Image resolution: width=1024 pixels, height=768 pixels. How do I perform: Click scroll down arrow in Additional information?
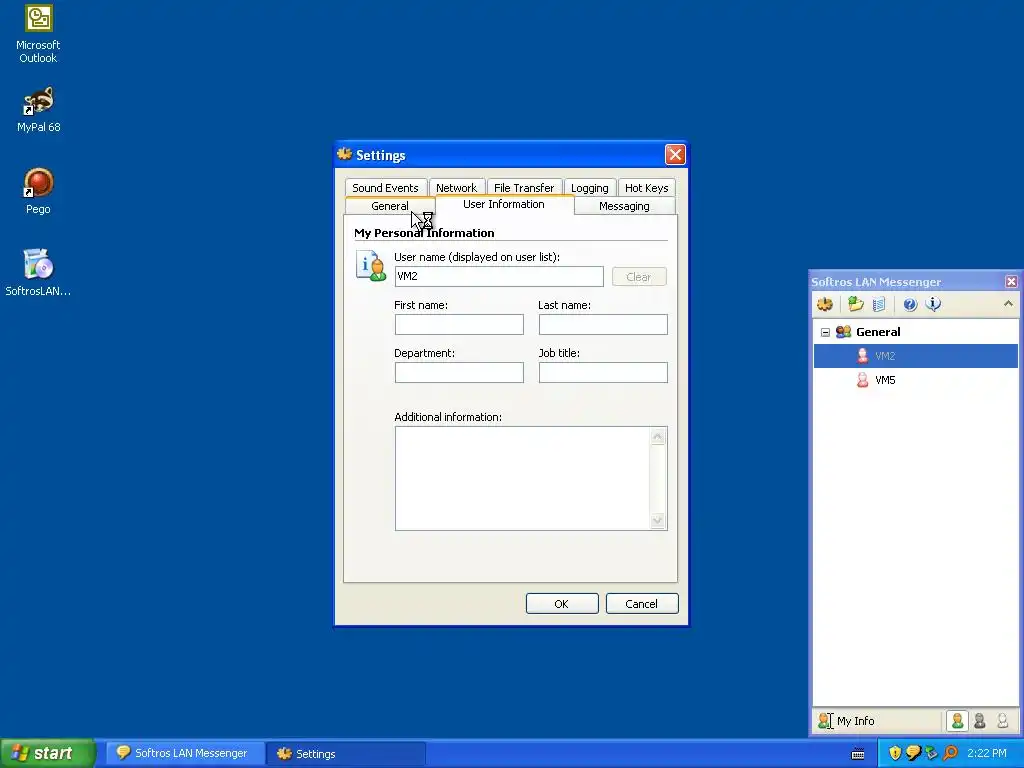click(x=658, y=520)
